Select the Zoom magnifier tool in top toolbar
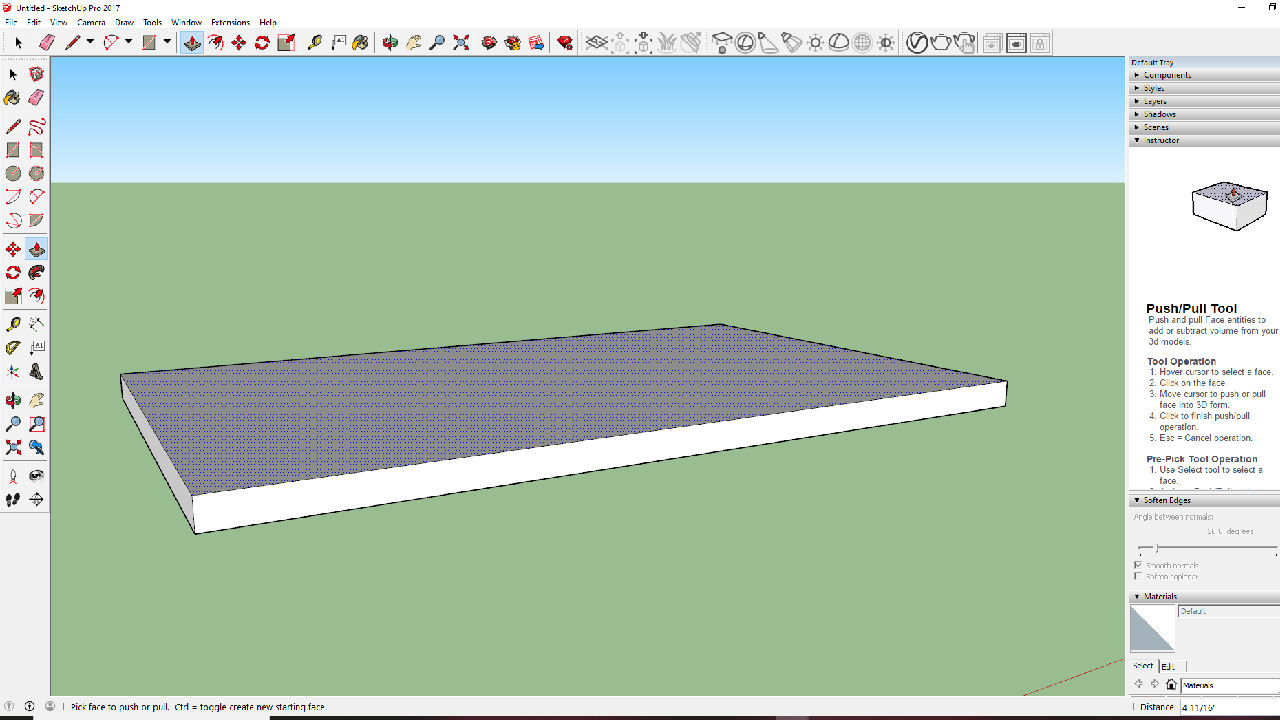 (x=437, y=43)
